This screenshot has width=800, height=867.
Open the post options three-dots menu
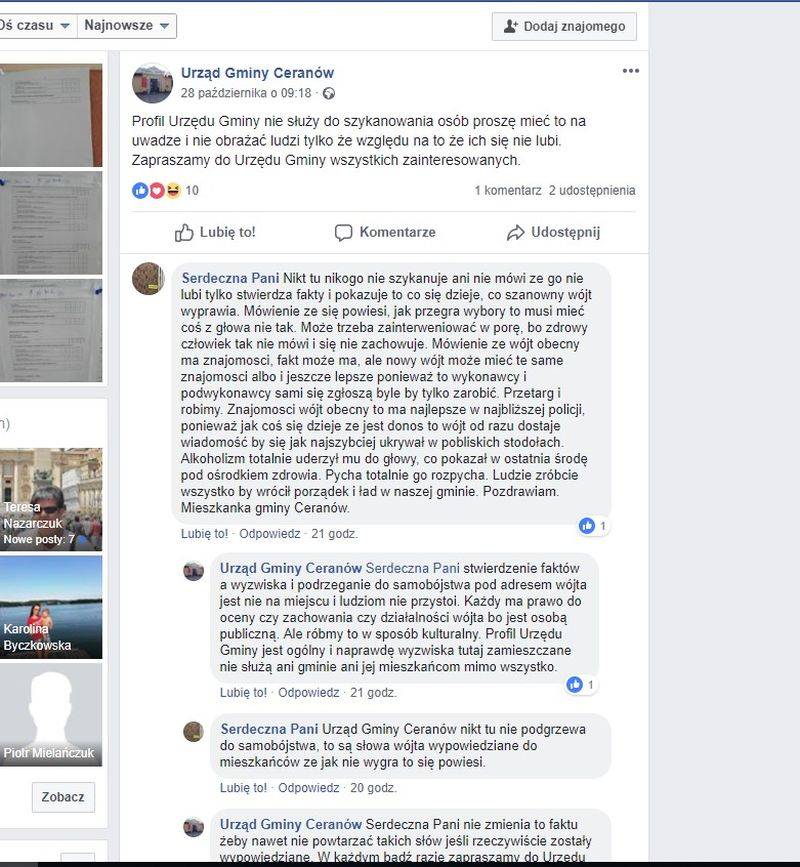tap(630, 71)
